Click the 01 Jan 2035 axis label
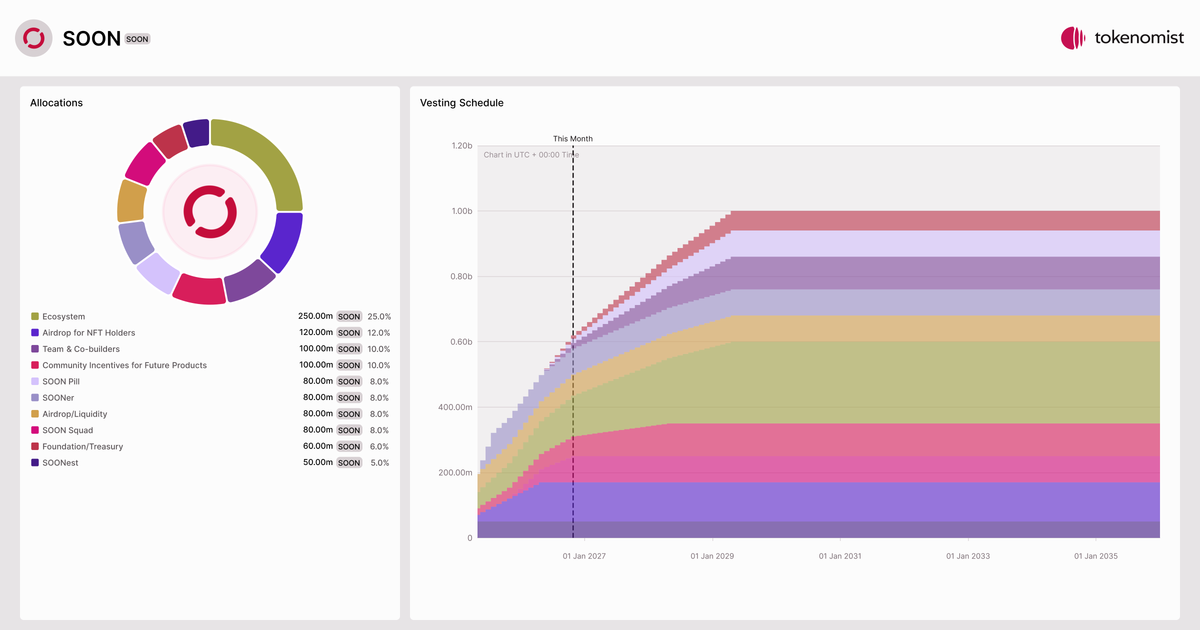Viewport: 1200px width, 630px height. [1096, 556]
